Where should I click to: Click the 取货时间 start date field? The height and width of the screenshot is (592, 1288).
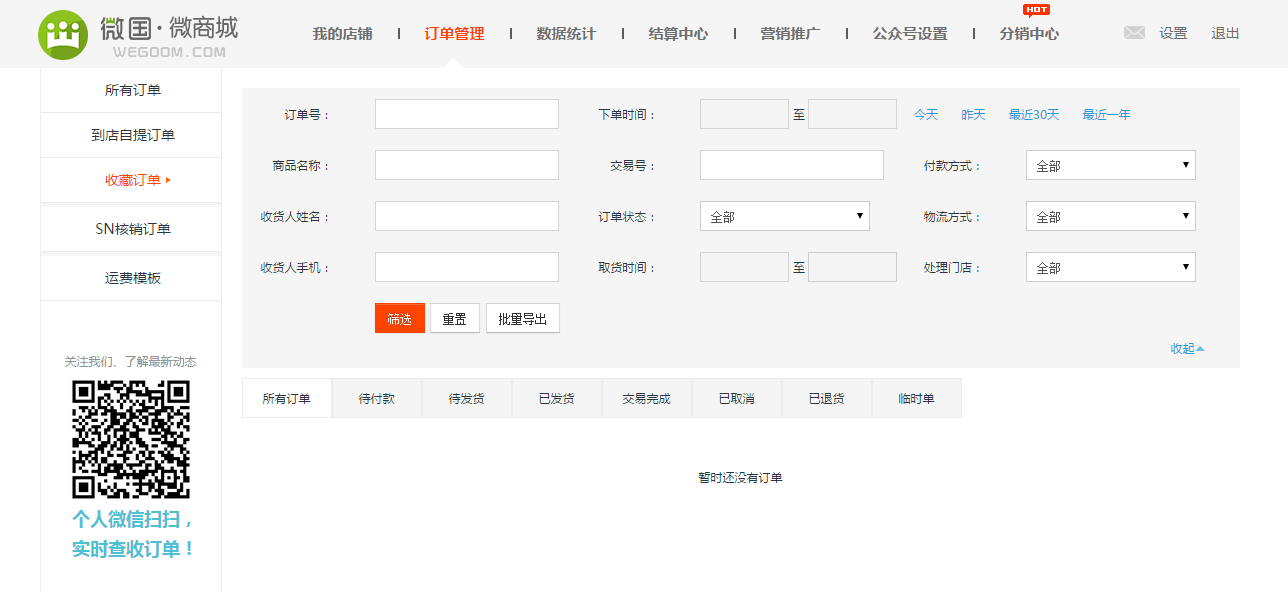(x=744, y=267)
